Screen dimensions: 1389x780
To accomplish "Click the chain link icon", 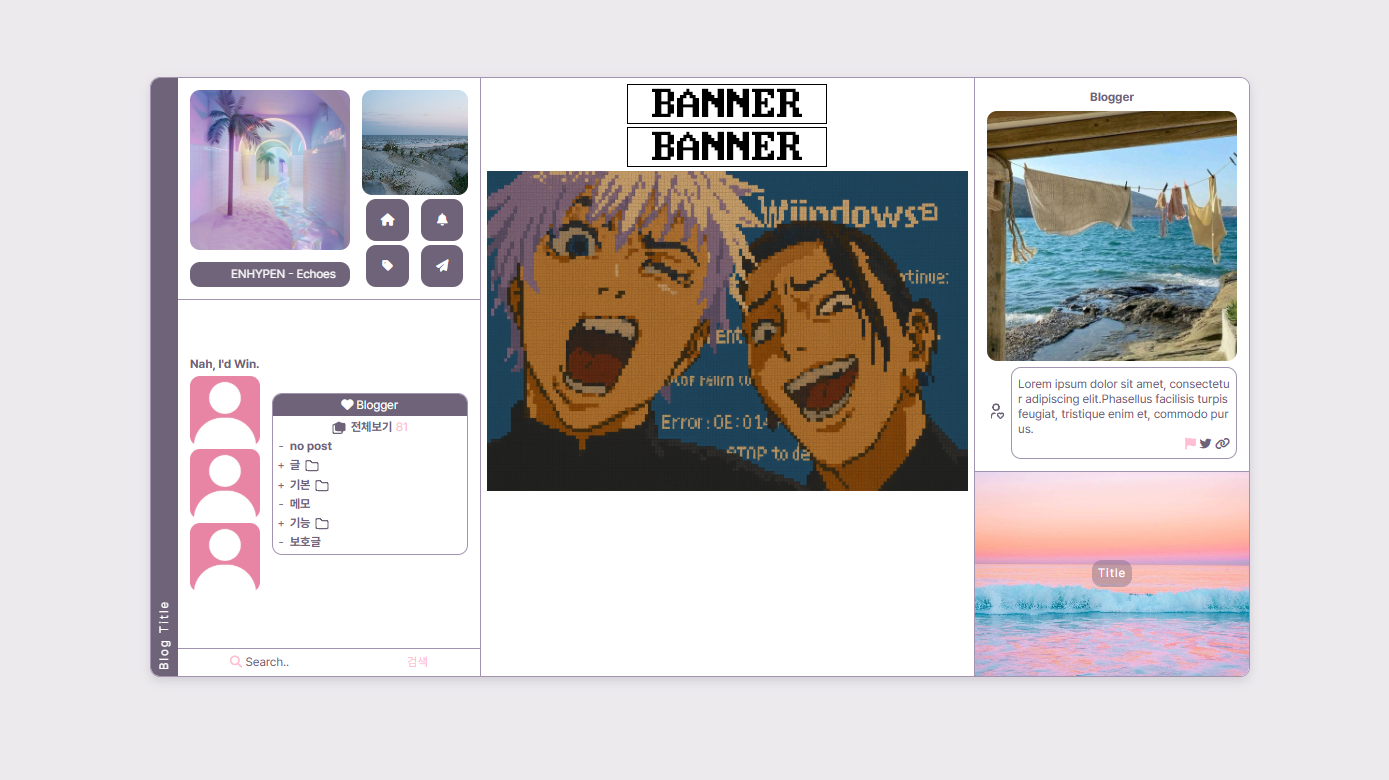I will 1222,444.
